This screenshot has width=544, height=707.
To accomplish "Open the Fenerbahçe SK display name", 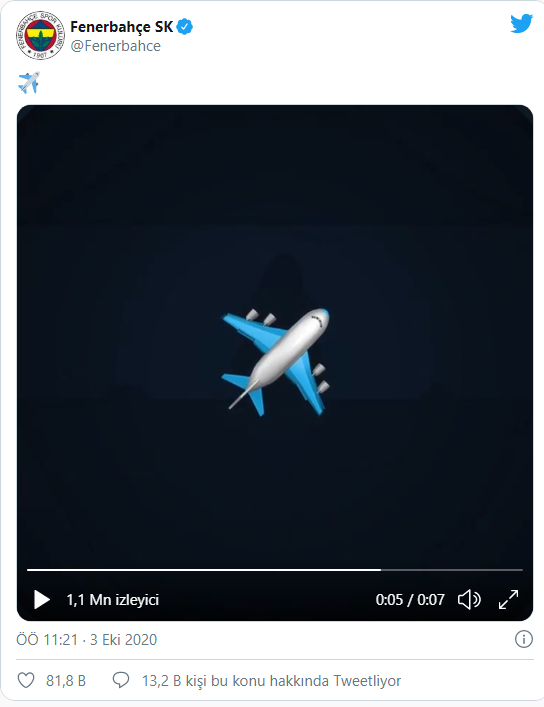I will 121,27.
